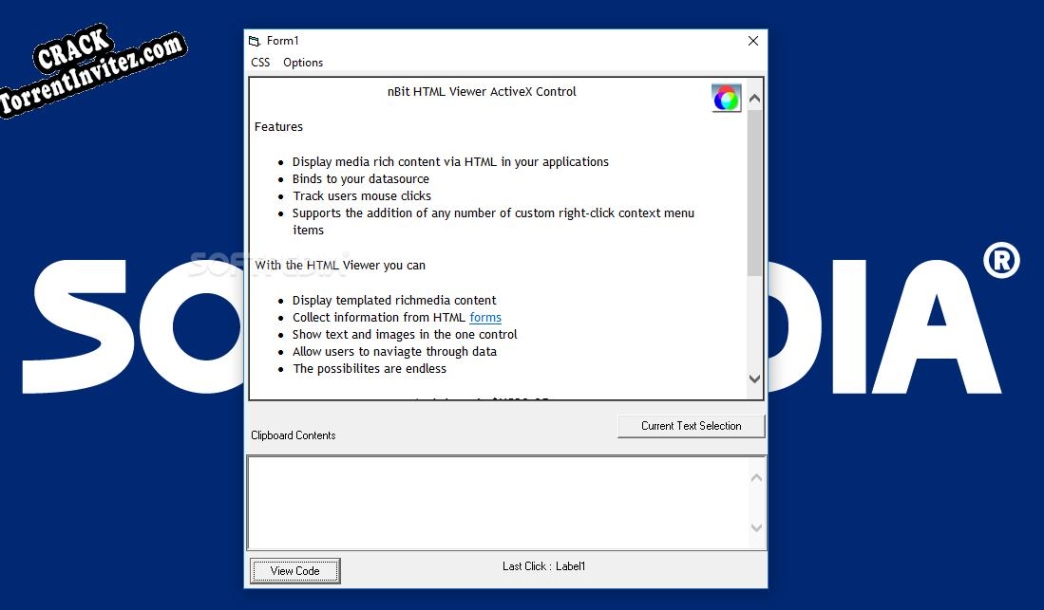Click the color wheel image in the viewer

(x=726, y=98)
